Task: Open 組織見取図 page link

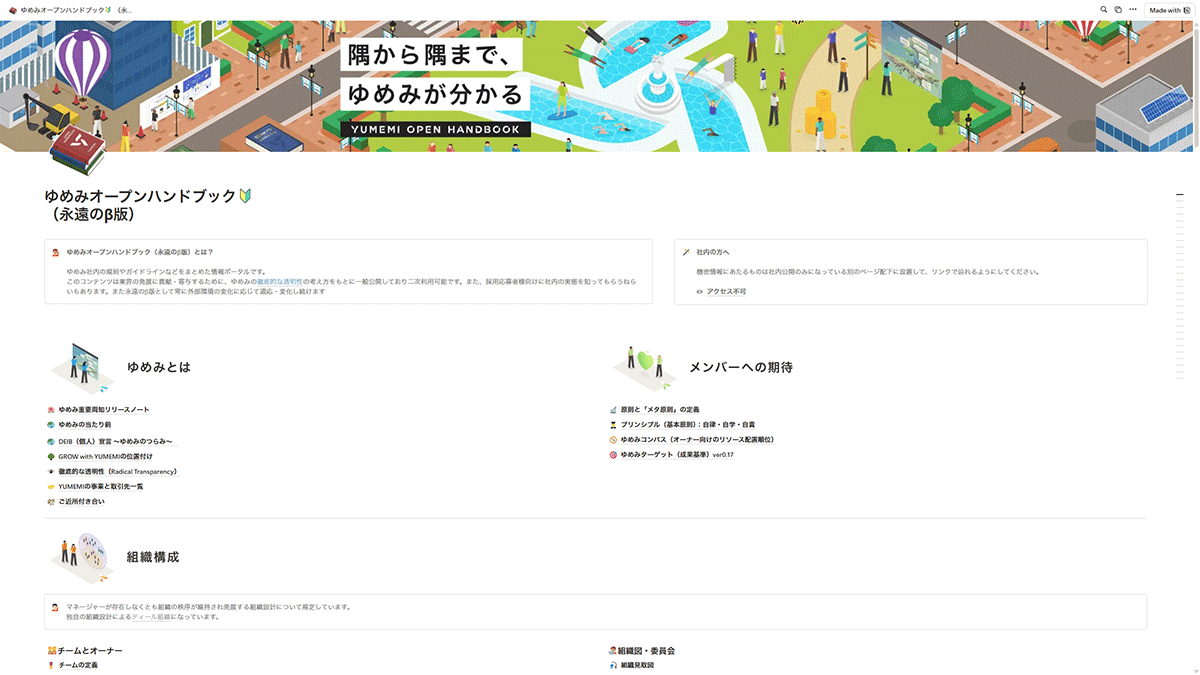Action: (637, 665)
